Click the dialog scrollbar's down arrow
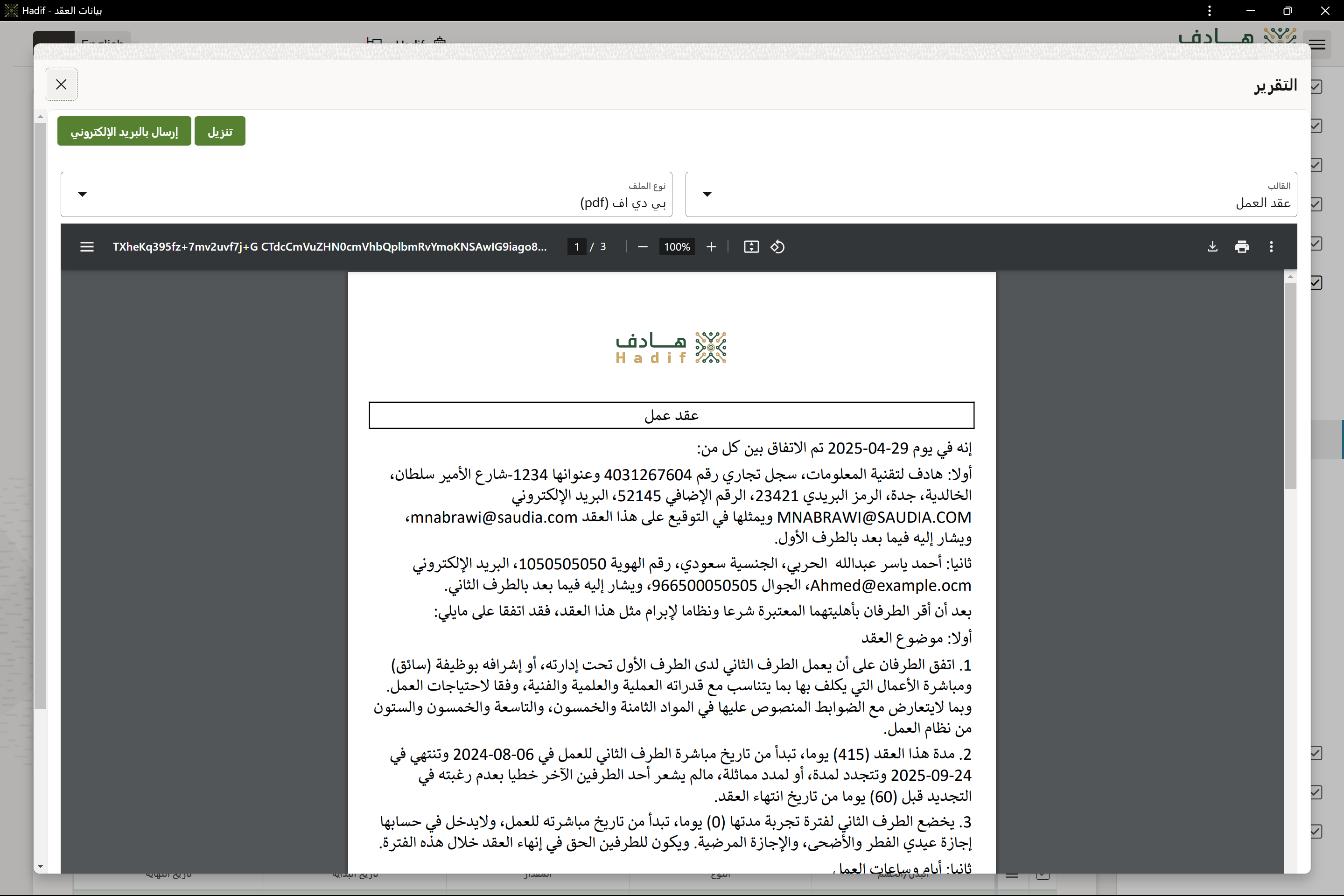1344x896 pixels. click(40, 866)
